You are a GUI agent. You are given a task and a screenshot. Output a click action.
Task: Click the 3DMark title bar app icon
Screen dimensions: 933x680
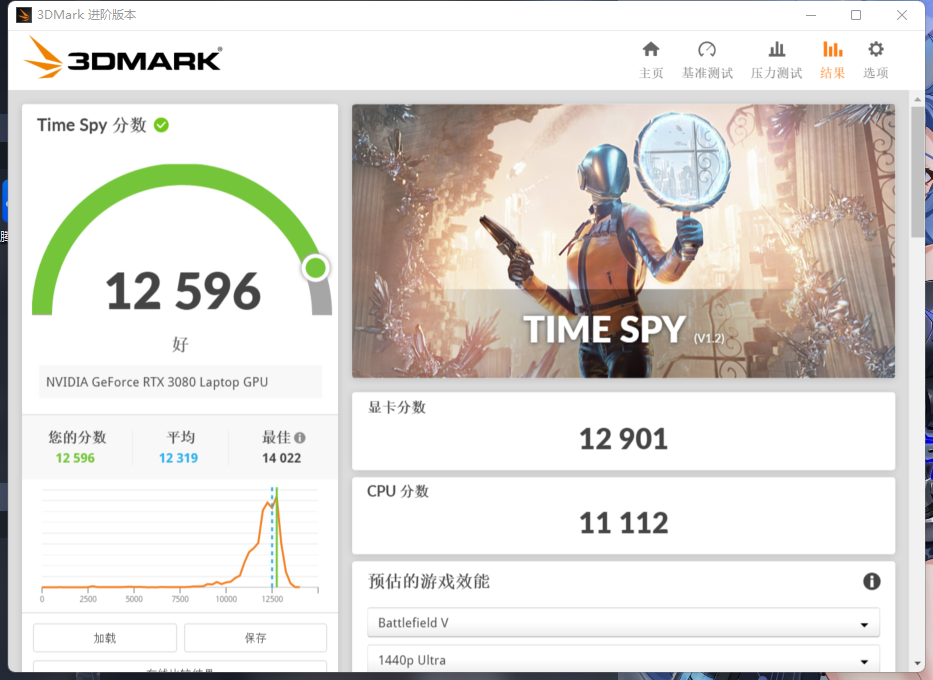(23, 15)
